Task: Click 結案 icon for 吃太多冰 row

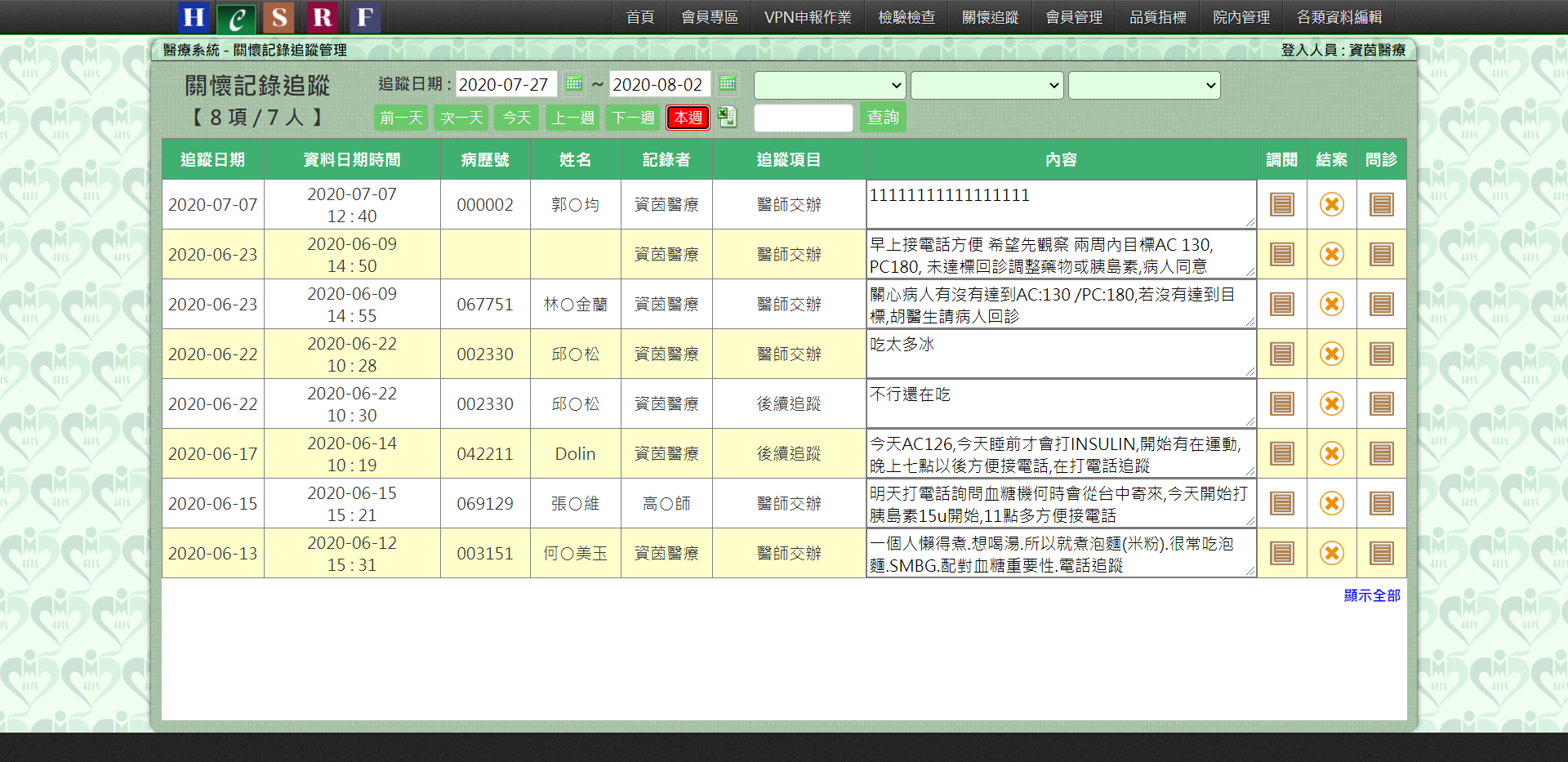Action: pyautogui.click(x=1332, y=354)
